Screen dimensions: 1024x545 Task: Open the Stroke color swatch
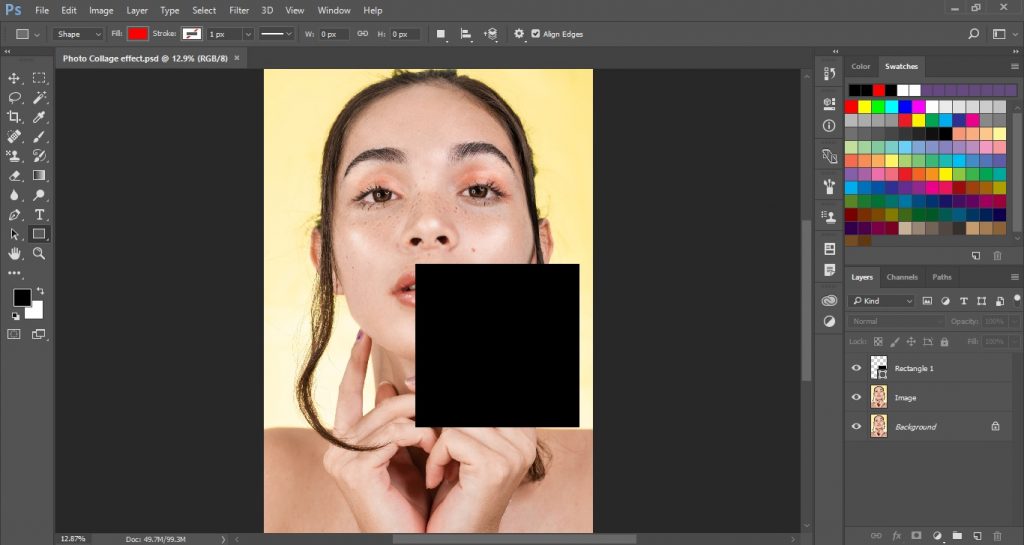pos(191,34)
